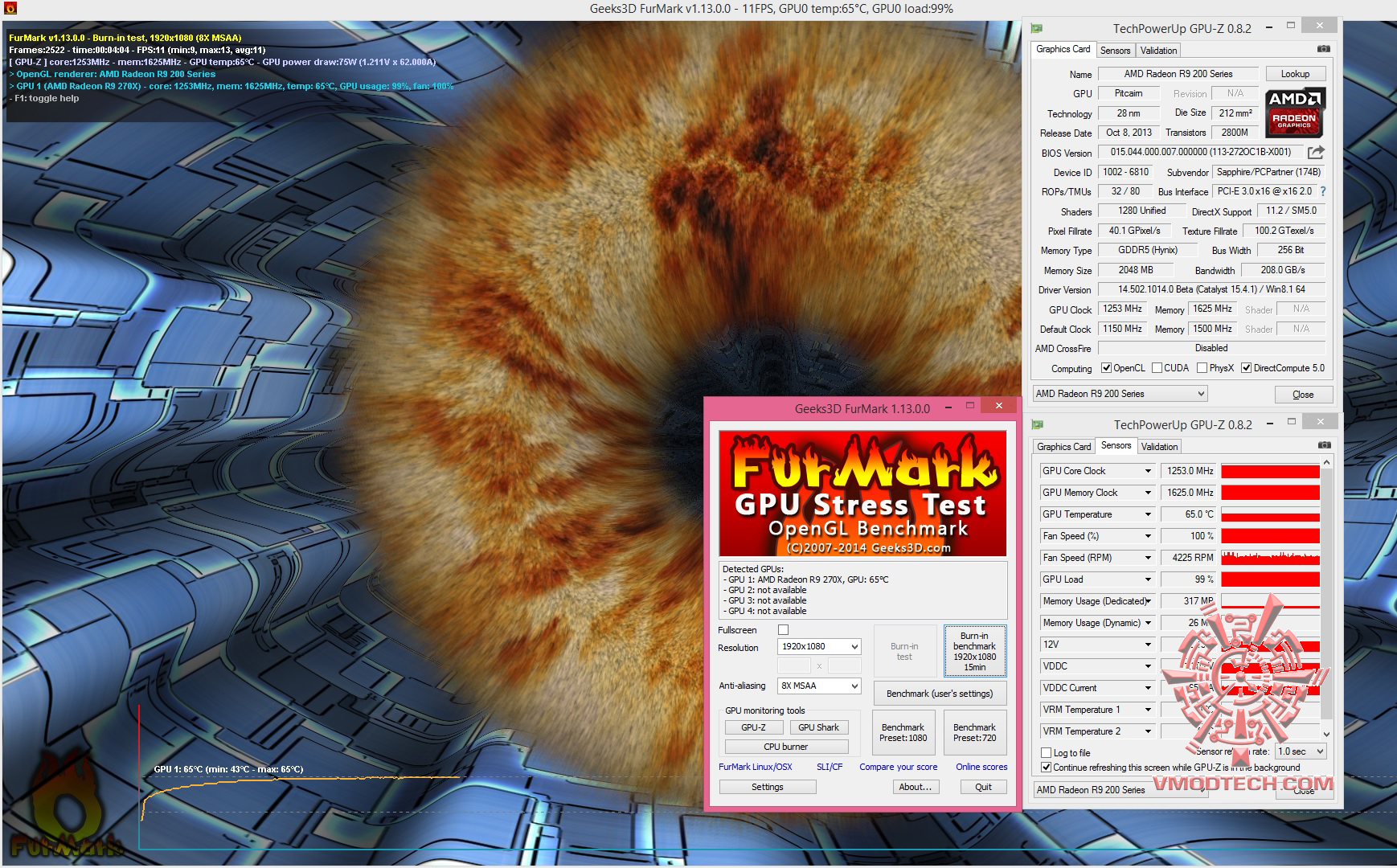The width and height of the screenshot is (1397, 868).
Task: Expand the GPU Memory Clock sensor dropdown
Action: click(1148, 493)
